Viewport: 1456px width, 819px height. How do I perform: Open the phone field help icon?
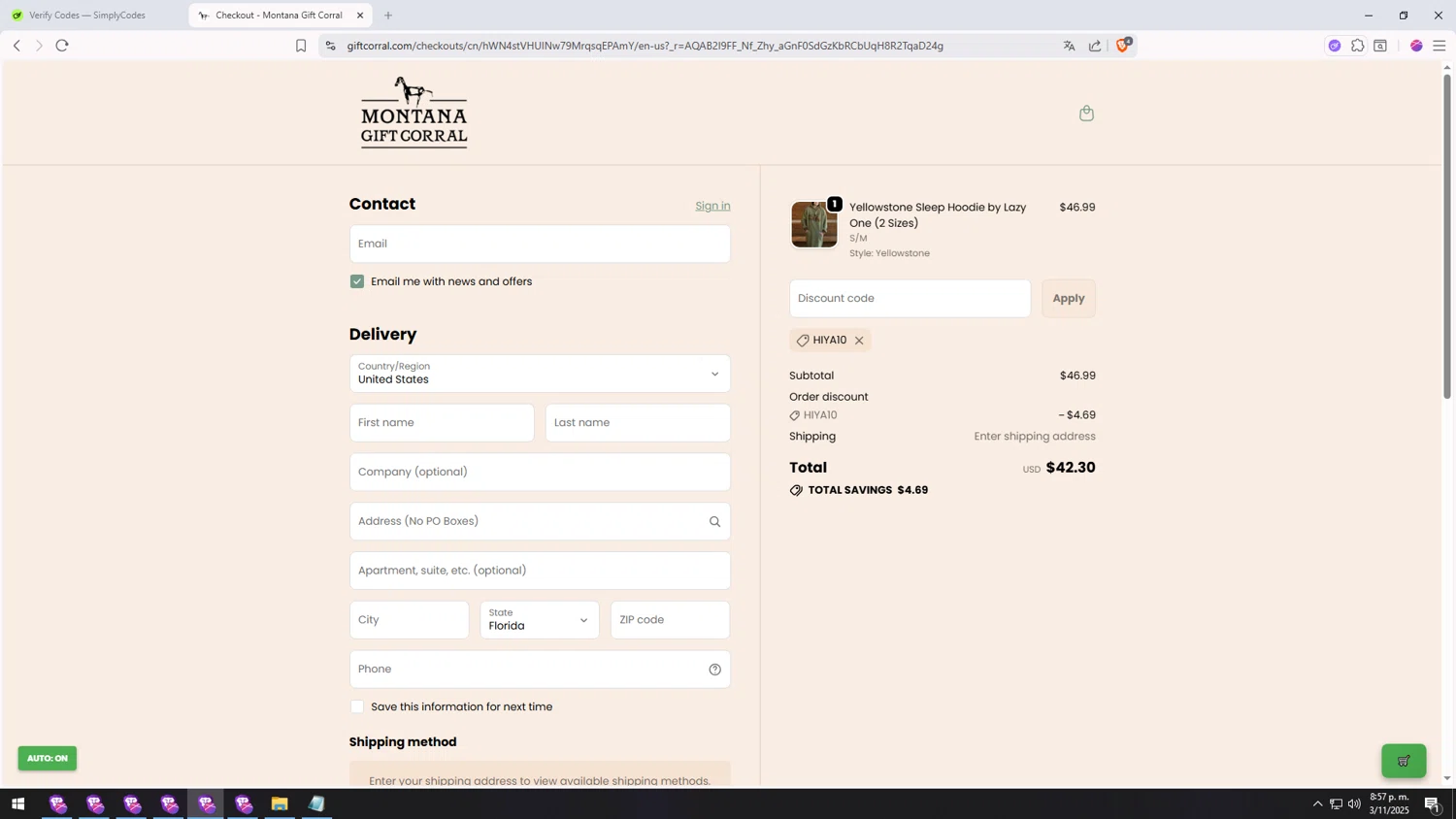pyautogui.click(x=714, y=670)
